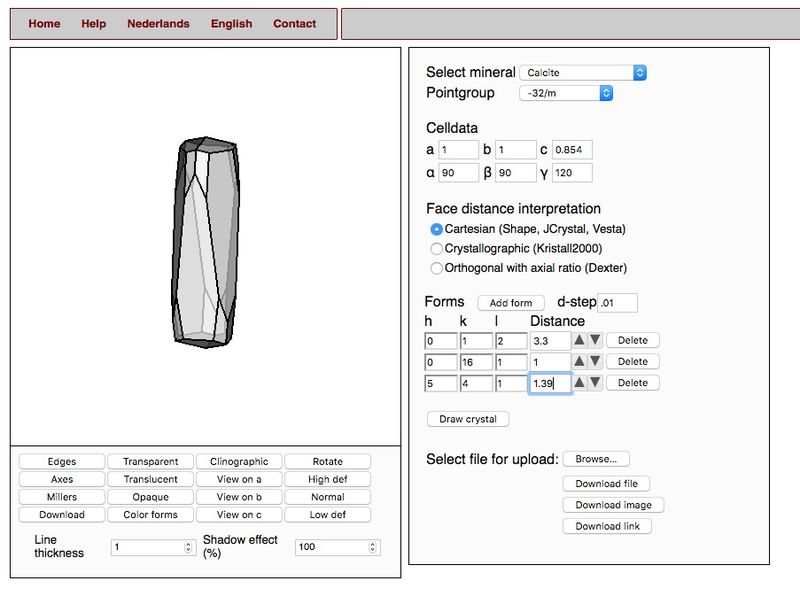Select Normal rendering
The height and width of the screenshot is (604, 800).
(328, 497)
